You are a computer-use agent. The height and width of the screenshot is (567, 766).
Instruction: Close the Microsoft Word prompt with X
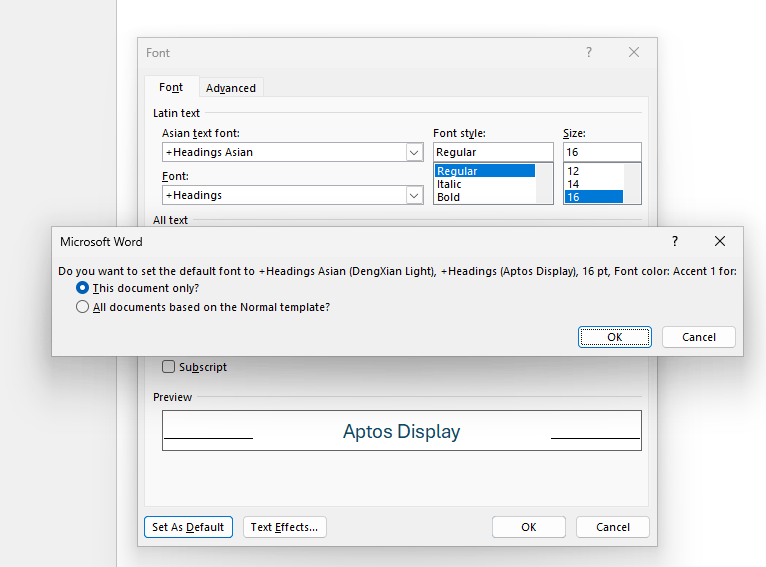click(x=720, y=241)
